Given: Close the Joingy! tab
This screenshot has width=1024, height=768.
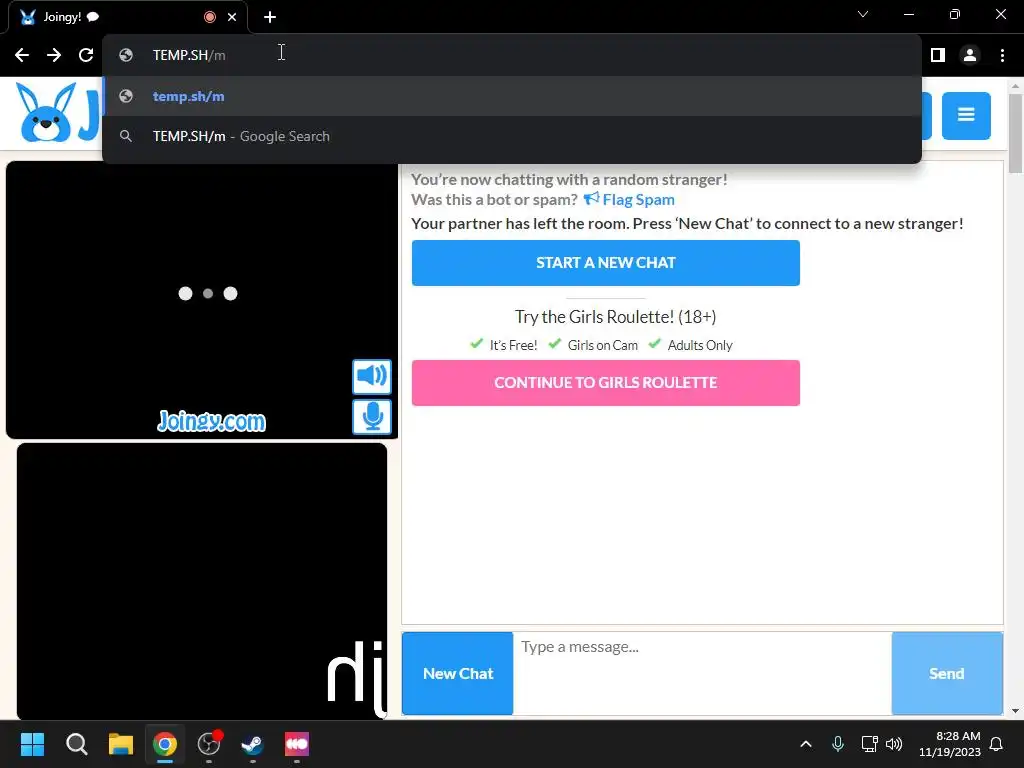Looking at the screenshot, I should click(x=232, y=17).
